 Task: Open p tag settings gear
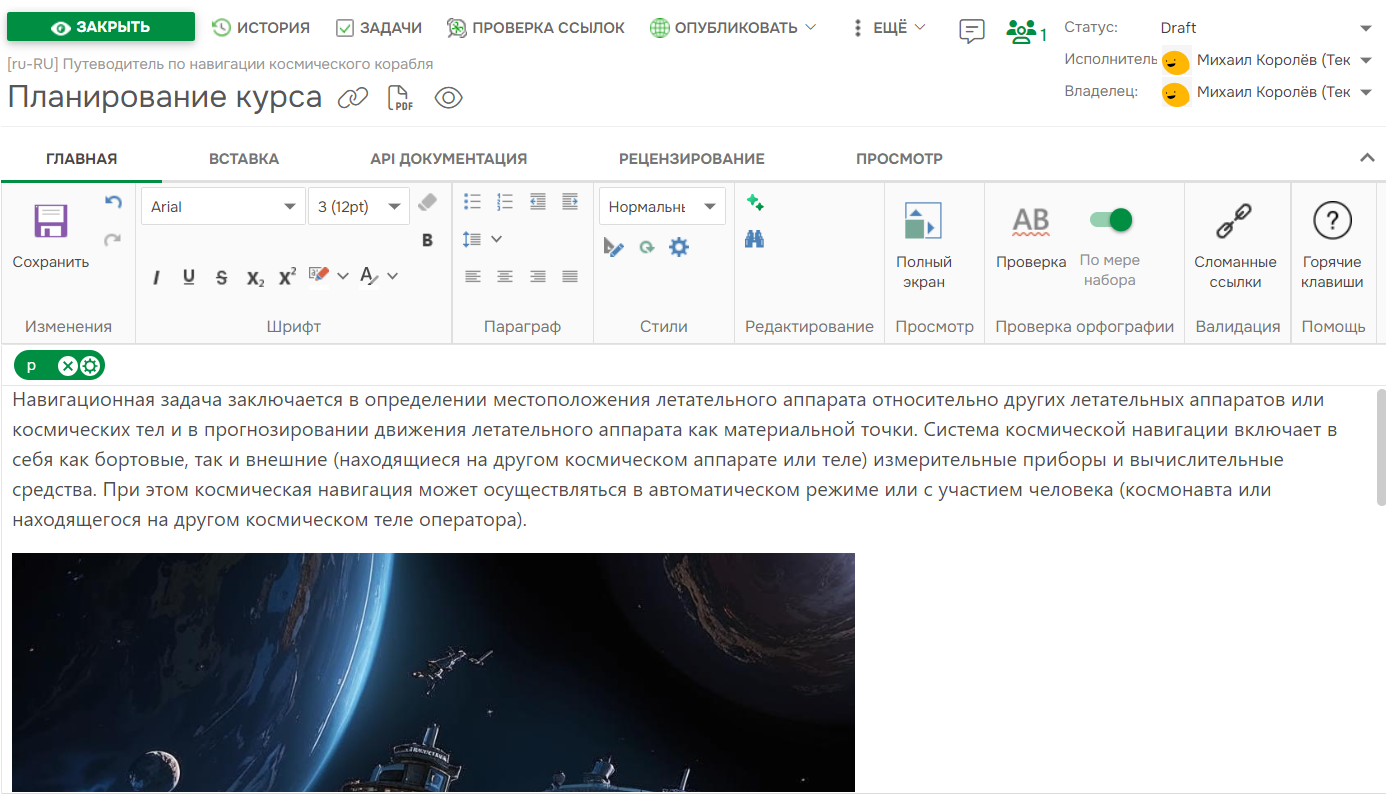click(x=89, y=366)
